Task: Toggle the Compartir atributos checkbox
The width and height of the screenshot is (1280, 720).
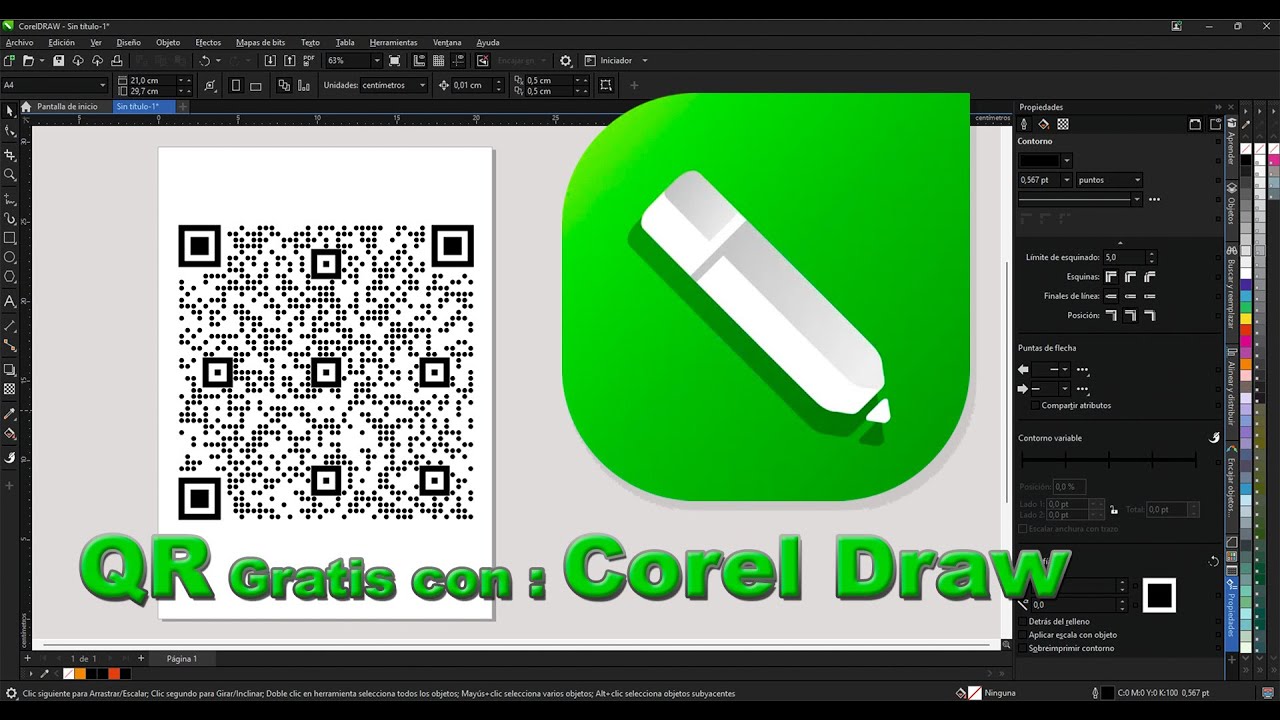Action: (x=1035, y=406)
